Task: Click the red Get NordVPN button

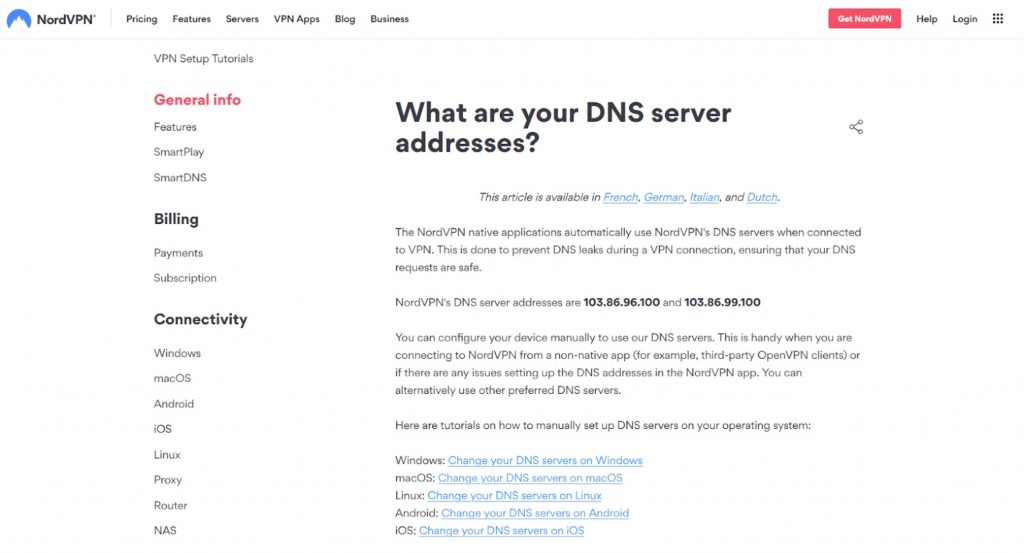Action: click(865, 18)
